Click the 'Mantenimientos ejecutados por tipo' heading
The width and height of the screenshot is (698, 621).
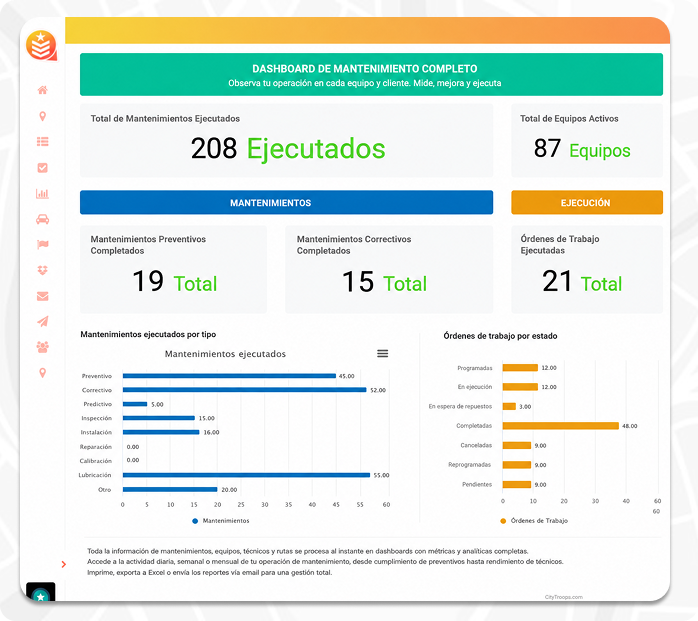148,334
